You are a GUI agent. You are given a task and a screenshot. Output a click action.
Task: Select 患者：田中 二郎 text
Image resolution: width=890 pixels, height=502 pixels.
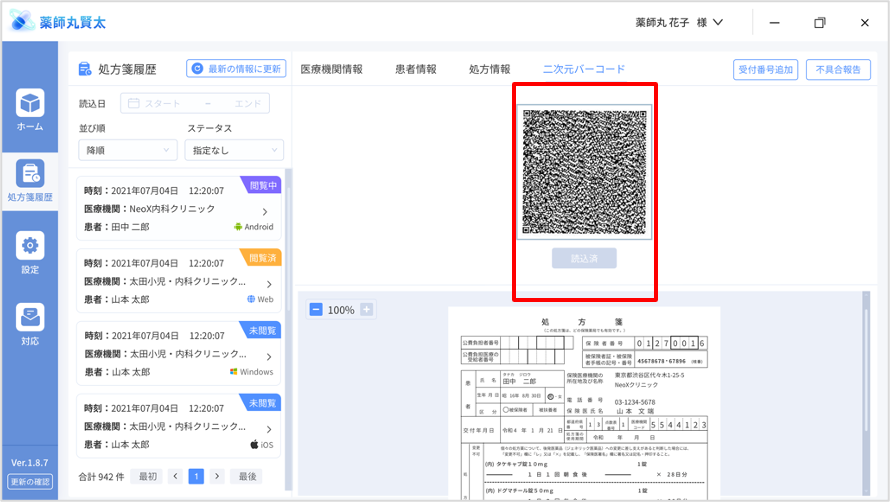click(116, 227)
